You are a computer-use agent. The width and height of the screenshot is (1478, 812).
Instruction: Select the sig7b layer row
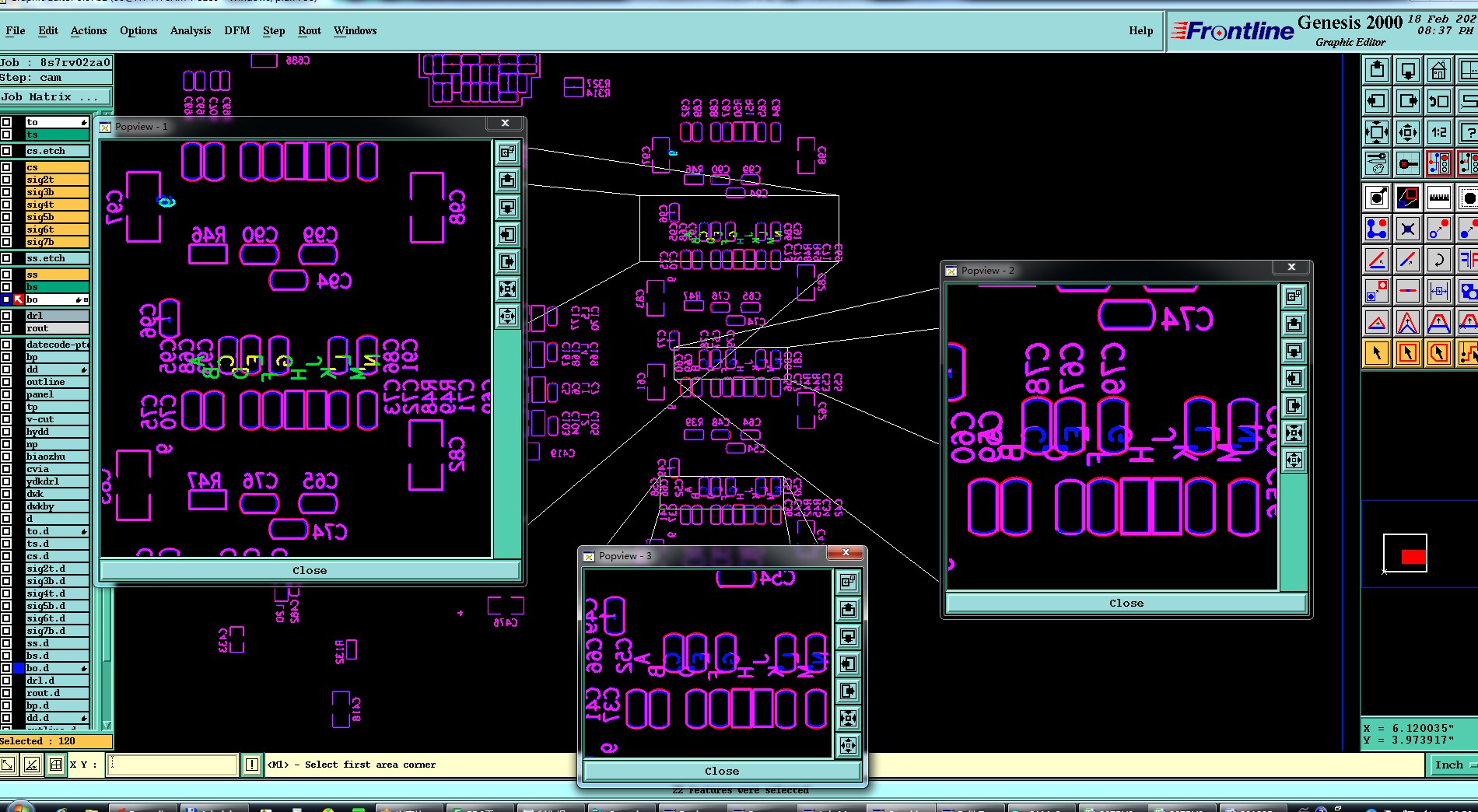(x=57, y=242)
